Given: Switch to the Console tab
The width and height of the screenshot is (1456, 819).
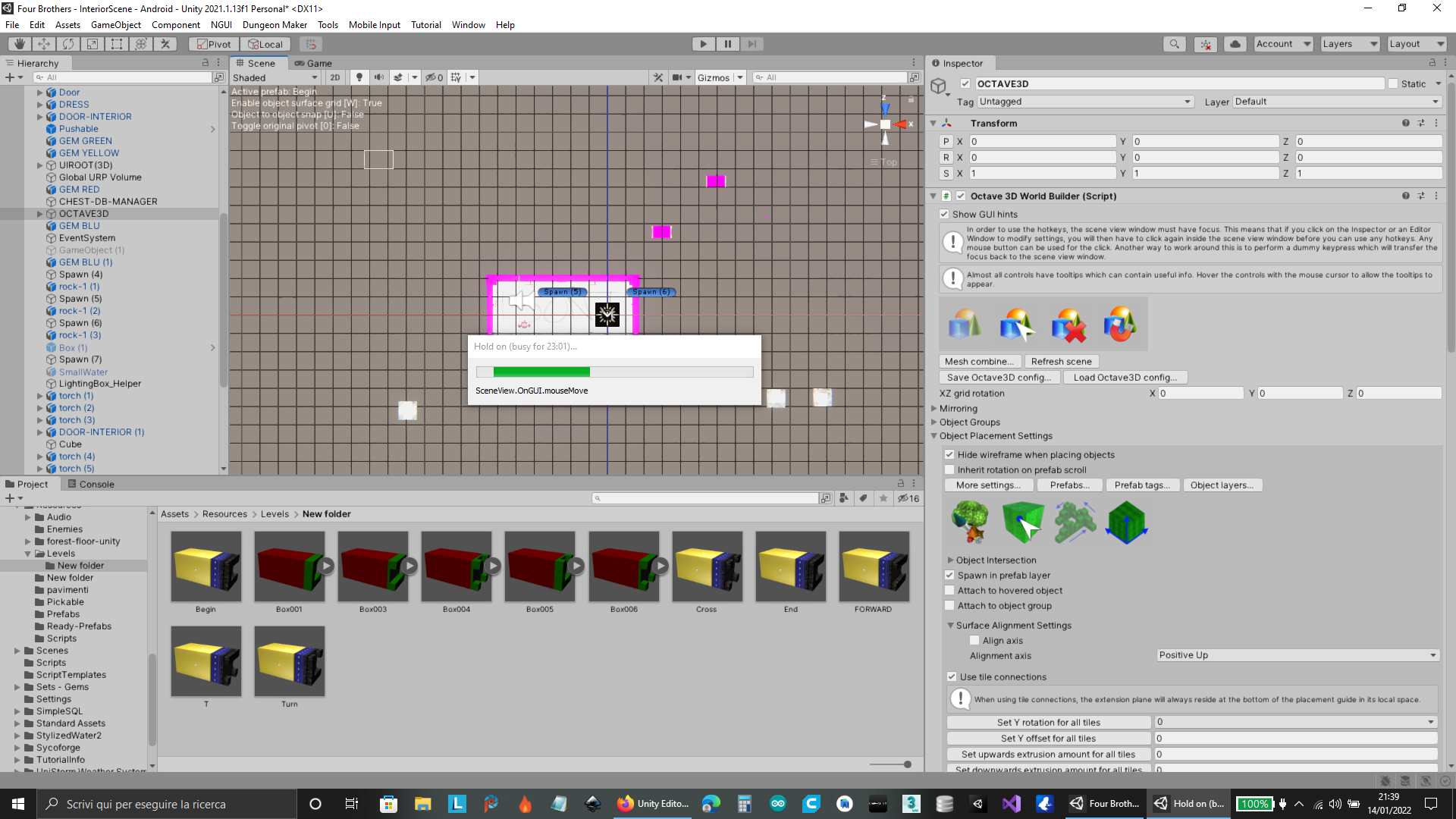Looking at the screenshot, I should coord(90,485).
